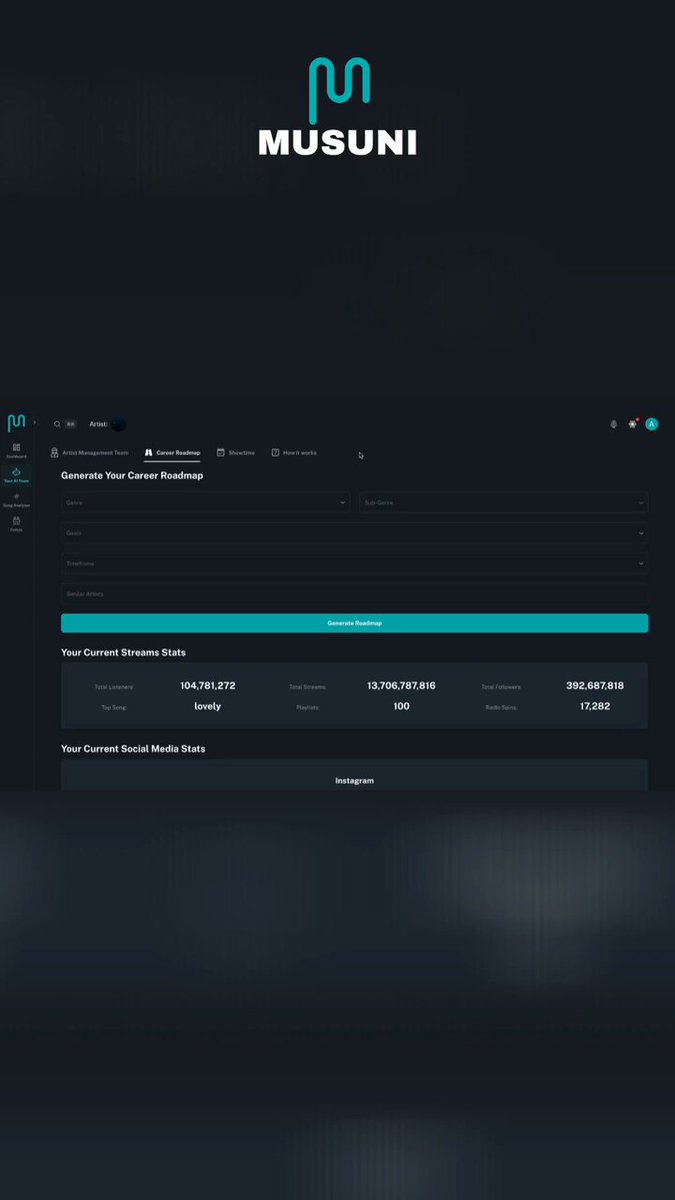This screenshot has width=675, height=1200.
Task: Click 'Your Current Social Media Stats' heading
Action: point(133,748)
